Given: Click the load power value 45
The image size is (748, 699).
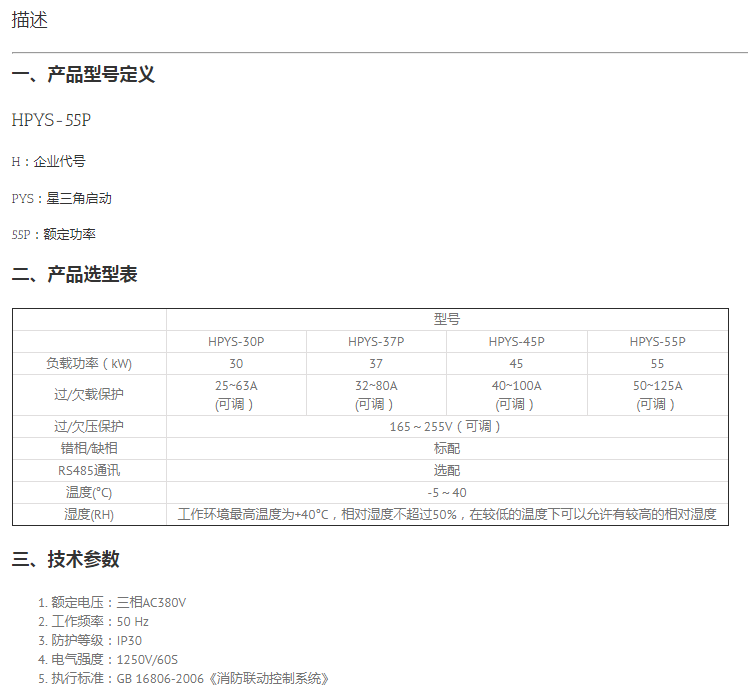Looking at the screenshot, I should pyautogui.click(x=517, y=364).
